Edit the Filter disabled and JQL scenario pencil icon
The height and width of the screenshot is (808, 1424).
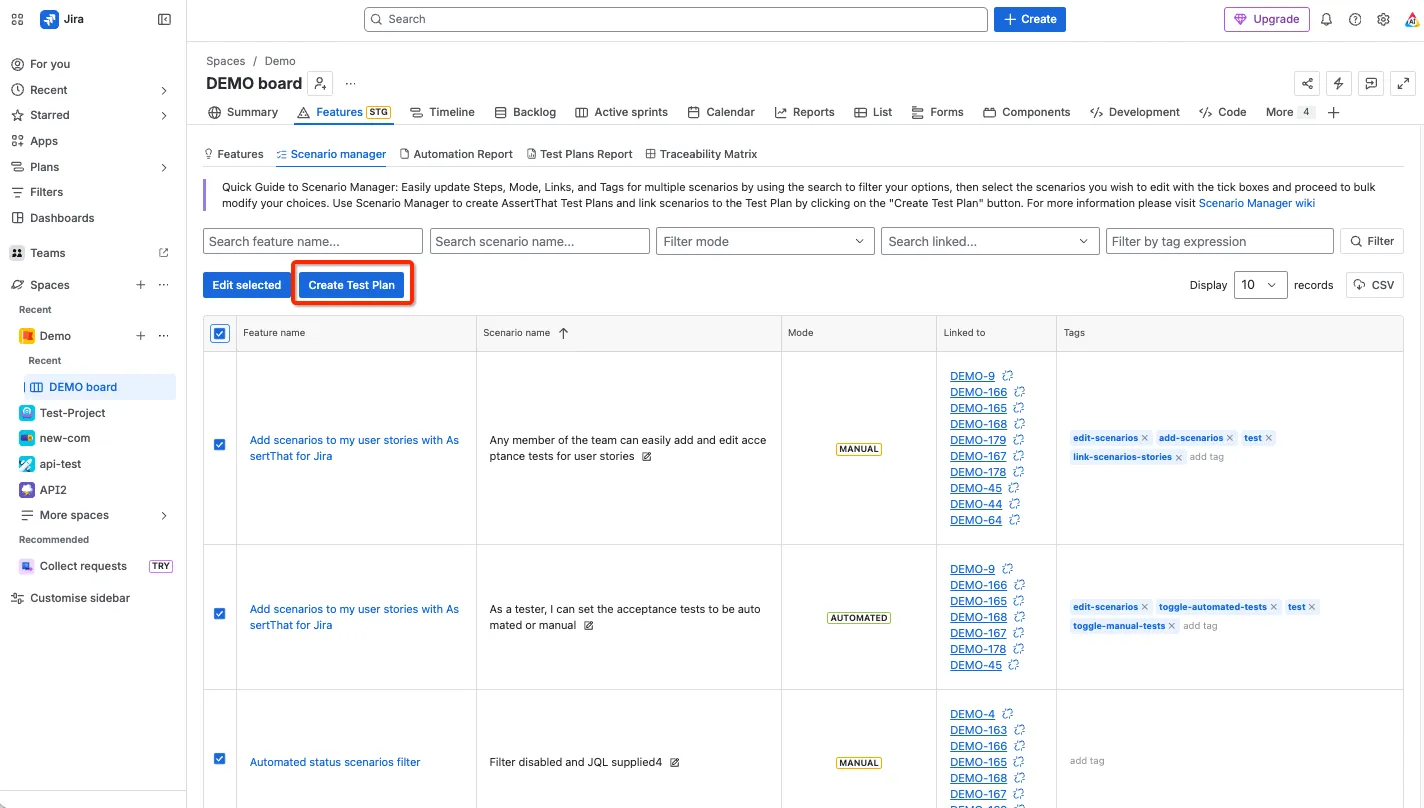tap(675, 762)
